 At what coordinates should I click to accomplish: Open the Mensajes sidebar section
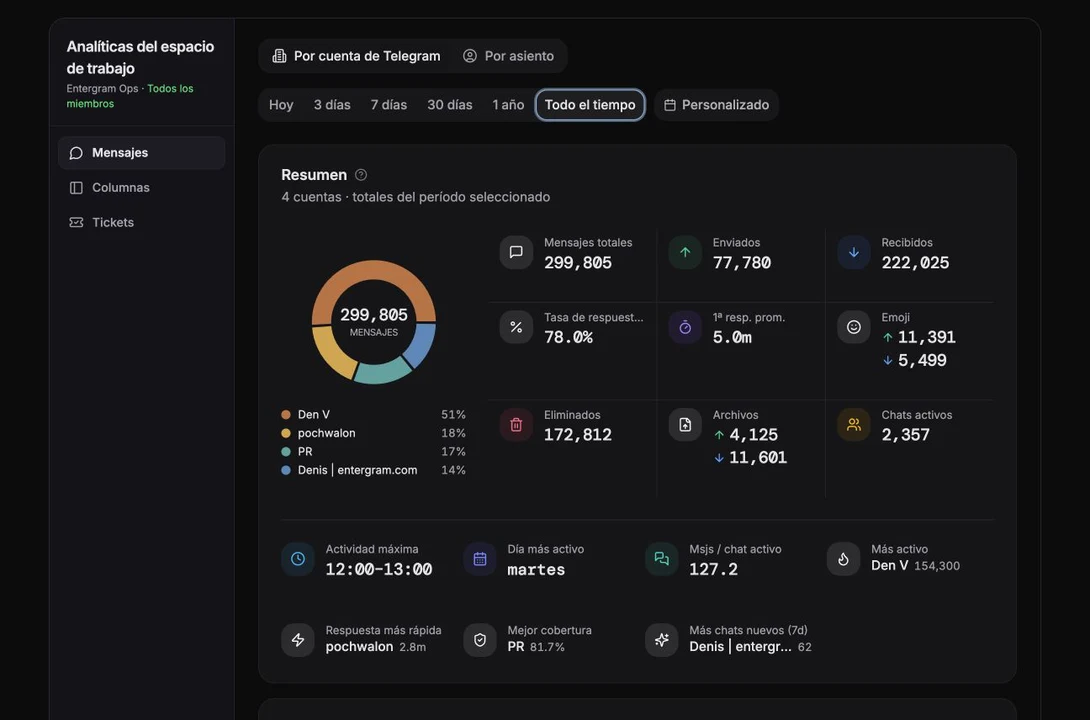tap(141, 153)
